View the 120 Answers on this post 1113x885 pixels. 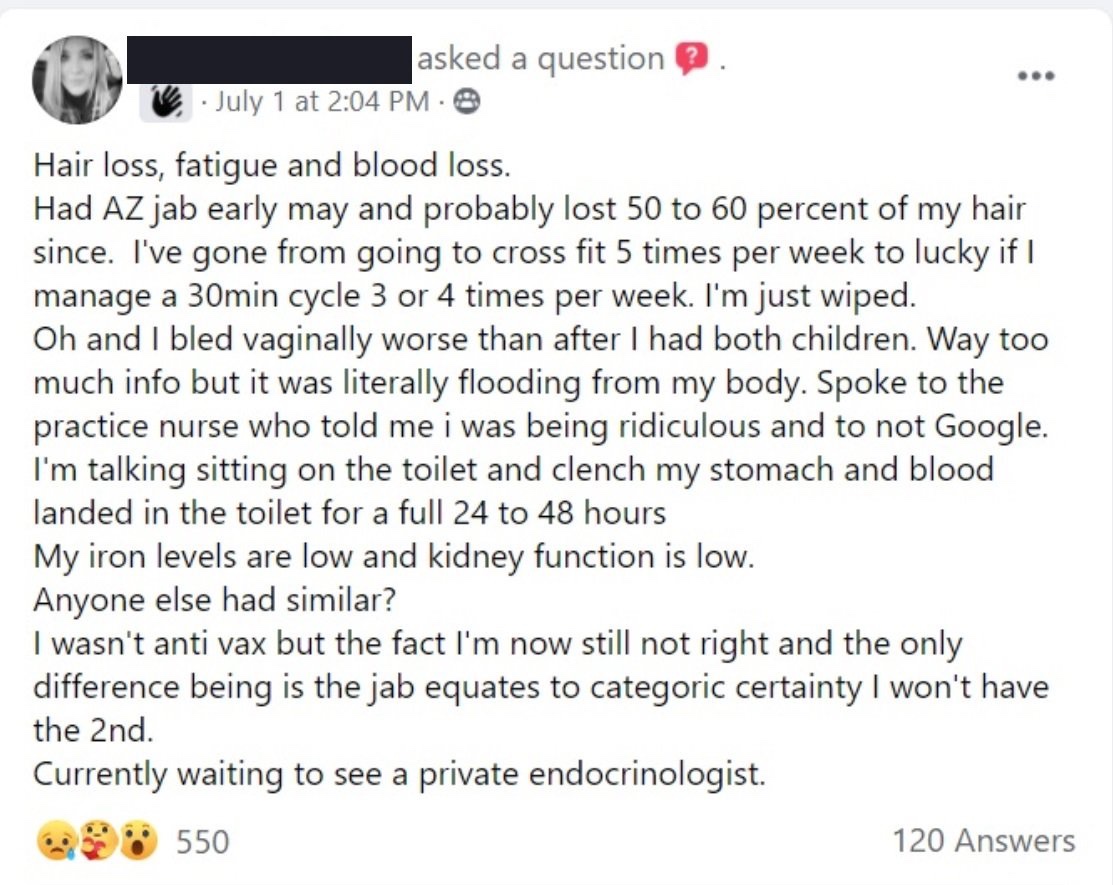tap(983, 841)
